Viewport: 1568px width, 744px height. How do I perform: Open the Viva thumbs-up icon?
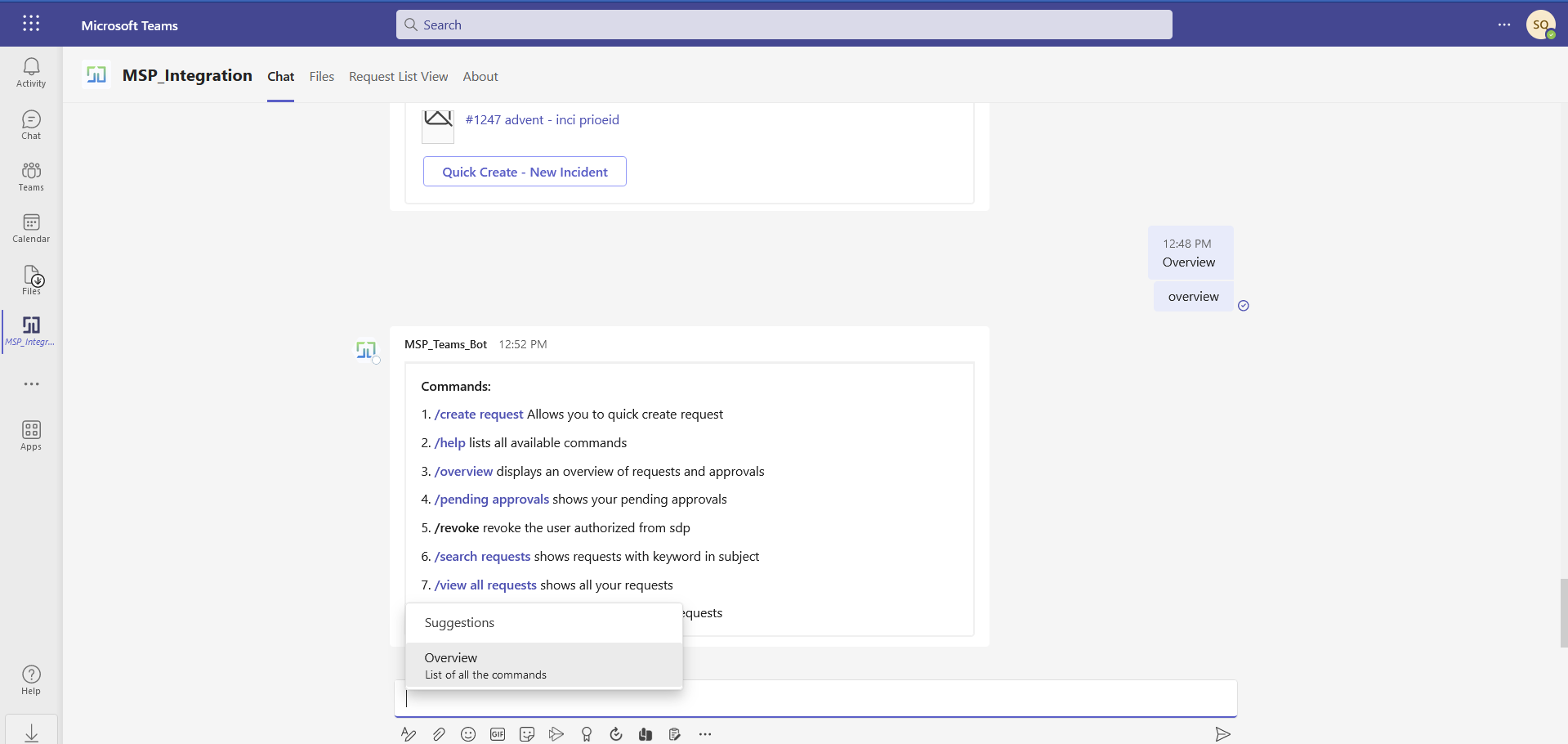click(x=646, y=734)
